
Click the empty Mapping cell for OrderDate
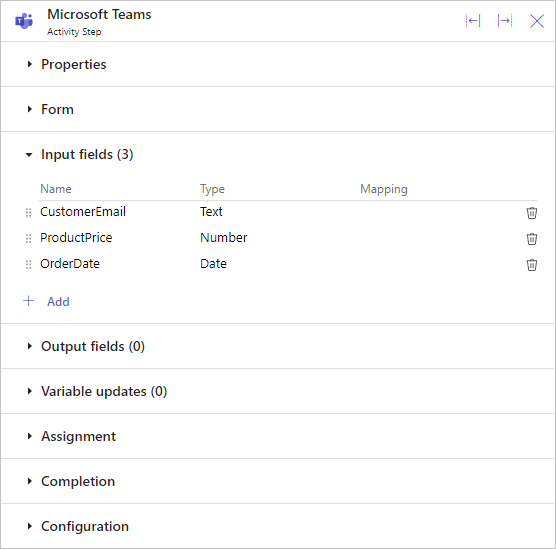(440, 264)
